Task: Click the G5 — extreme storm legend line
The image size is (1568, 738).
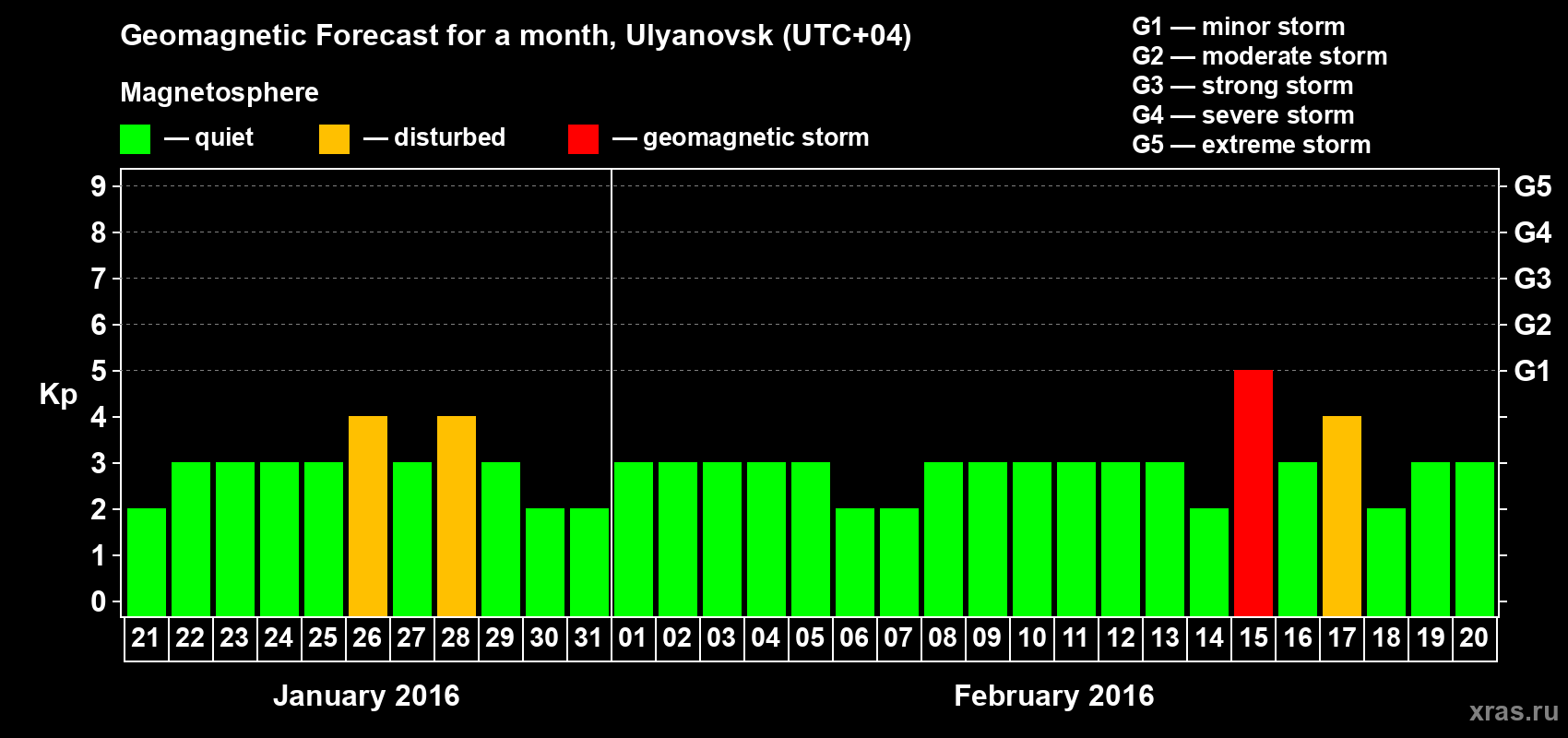Action: click(x=1252, y=145)
